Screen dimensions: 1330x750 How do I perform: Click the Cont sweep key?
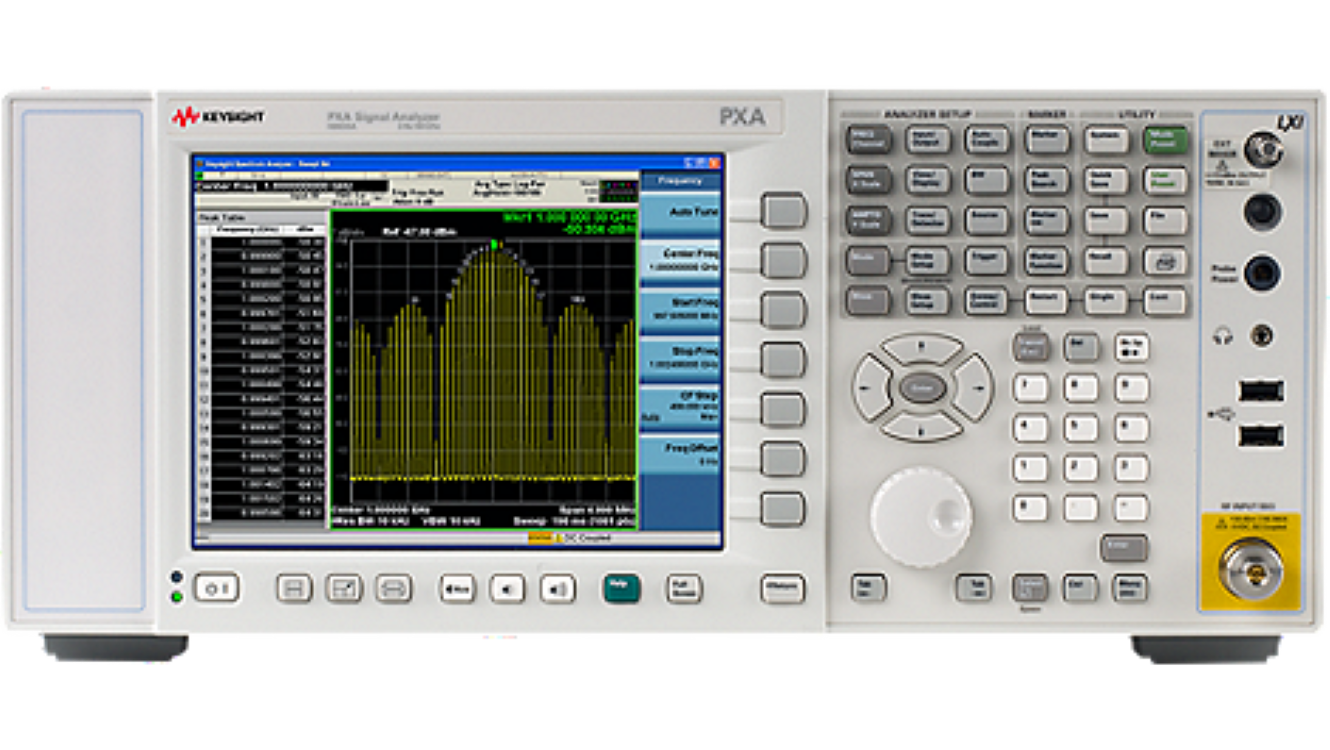tap(1166, 300)
